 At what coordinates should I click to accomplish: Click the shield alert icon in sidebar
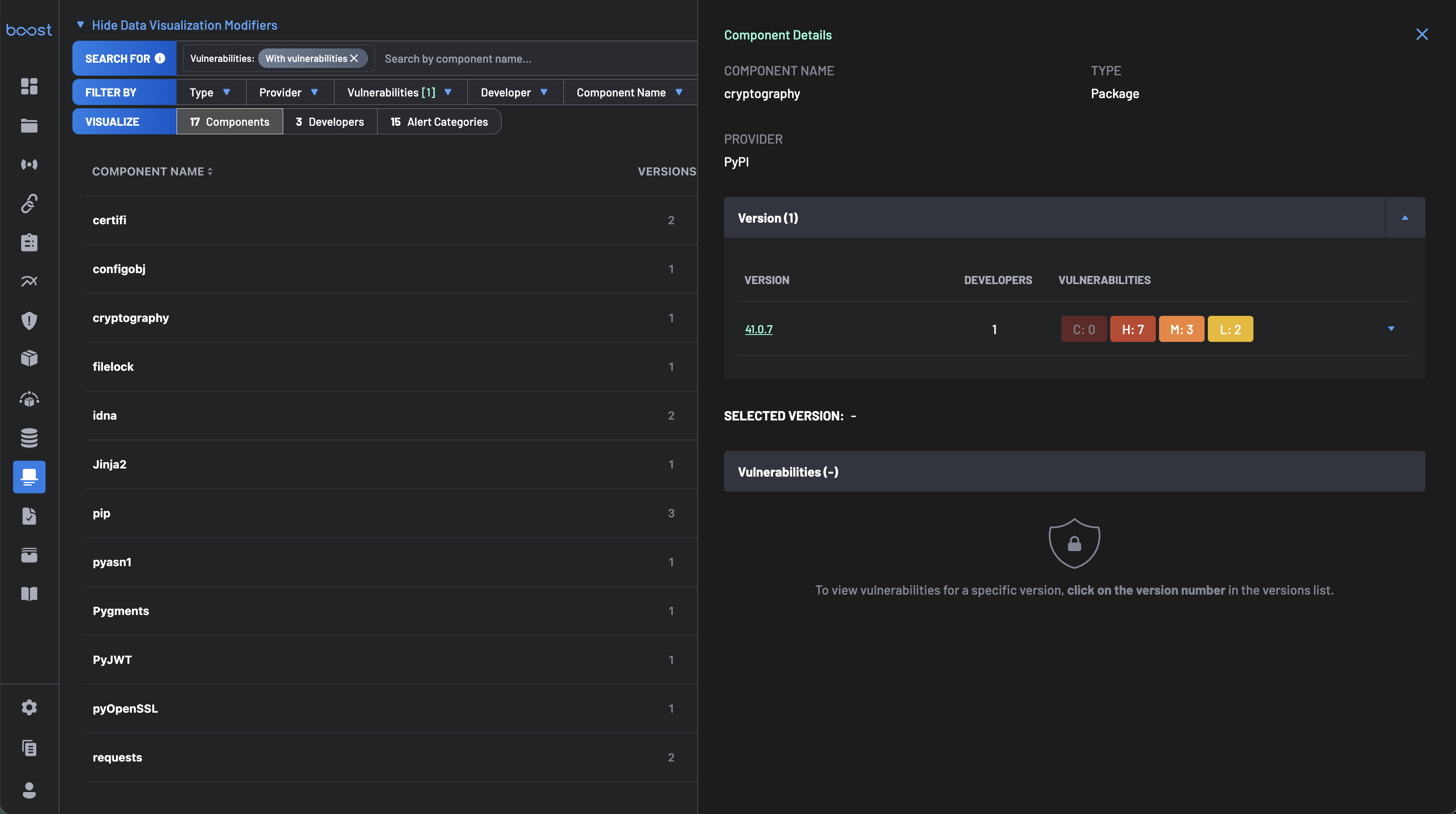coord(29,321)
